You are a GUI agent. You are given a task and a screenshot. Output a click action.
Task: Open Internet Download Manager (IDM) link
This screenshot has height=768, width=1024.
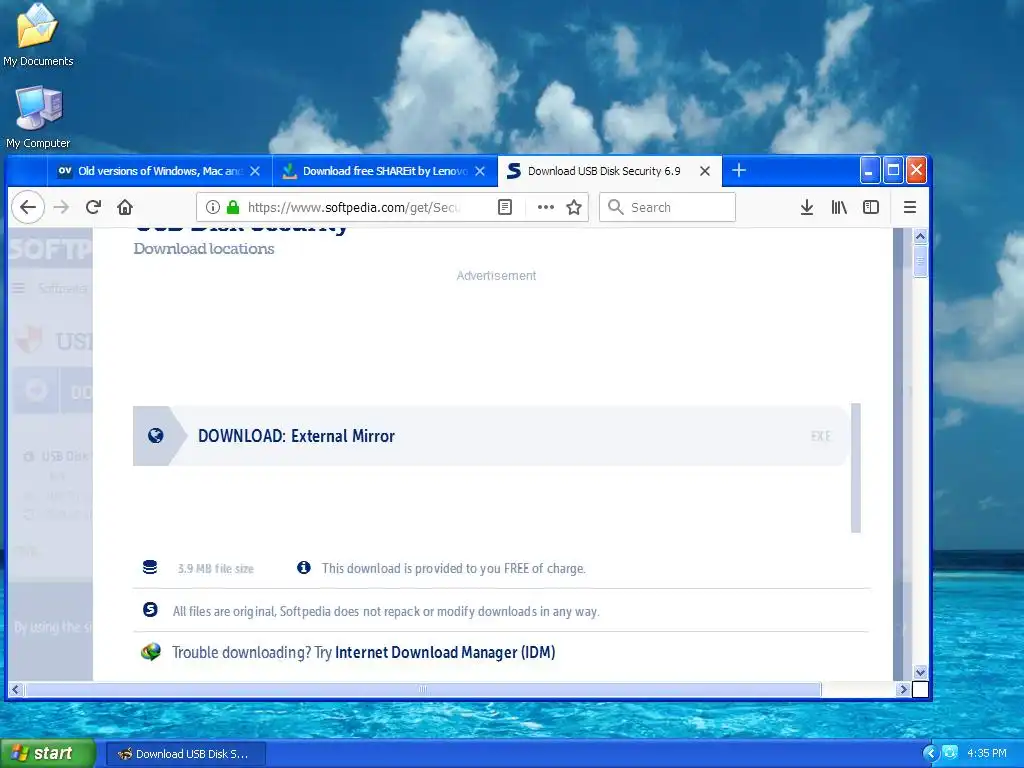coord(445,652)
